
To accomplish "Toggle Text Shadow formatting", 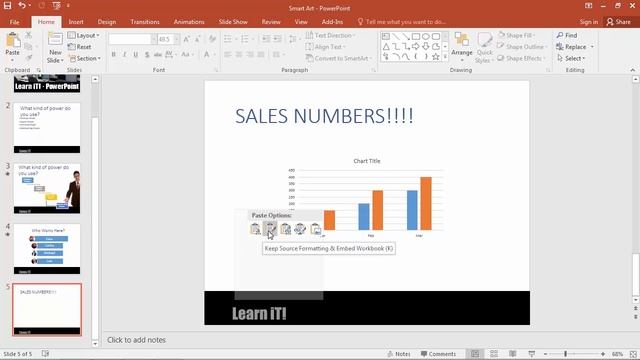I will (x=147, y=55).
